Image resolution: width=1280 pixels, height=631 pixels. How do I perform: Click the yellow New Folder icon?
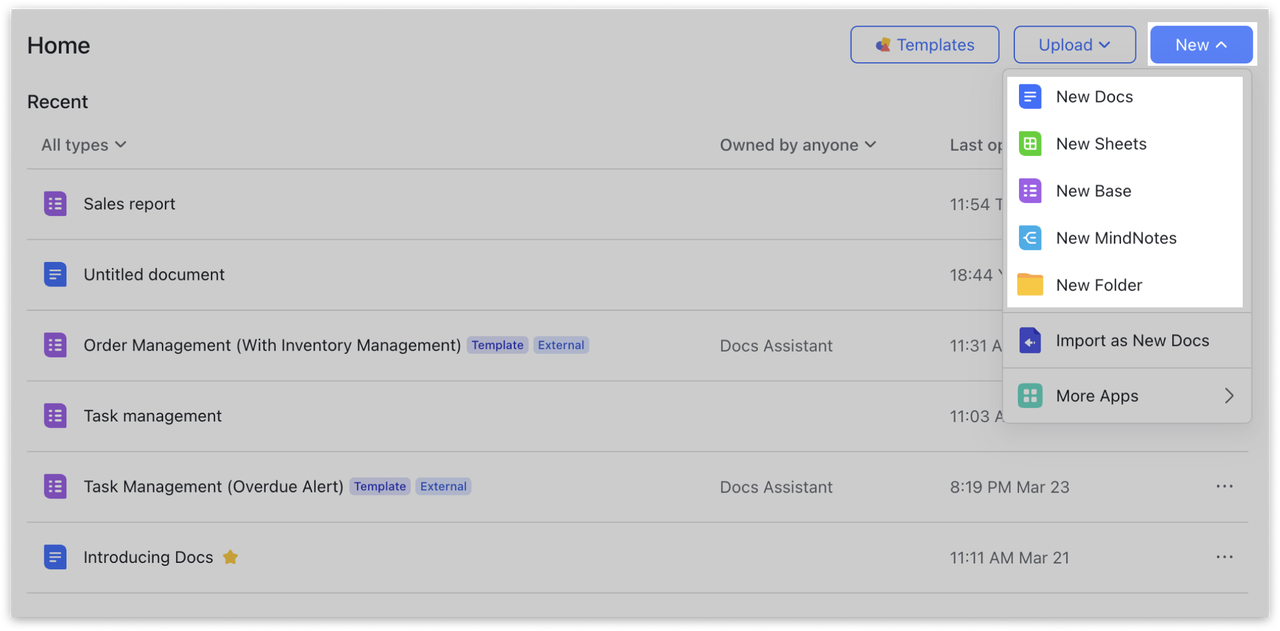coord(1030,285)
